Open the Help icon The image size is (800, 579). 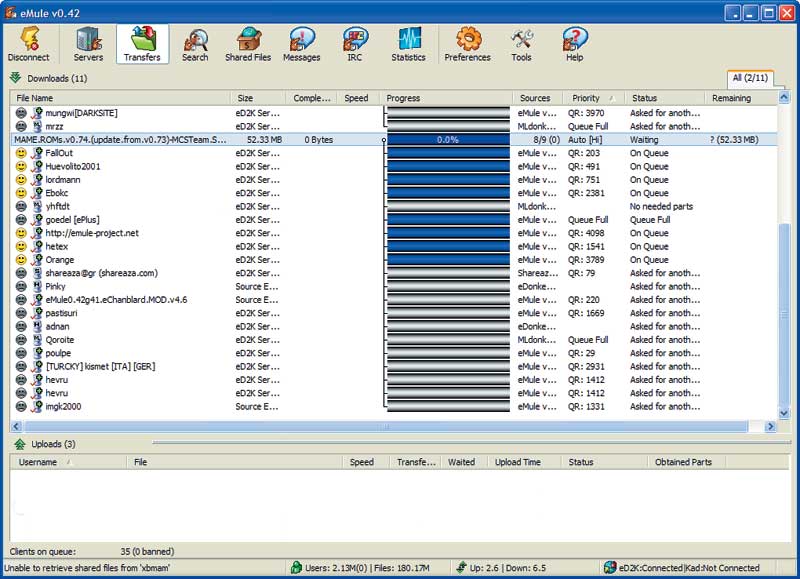574,45
